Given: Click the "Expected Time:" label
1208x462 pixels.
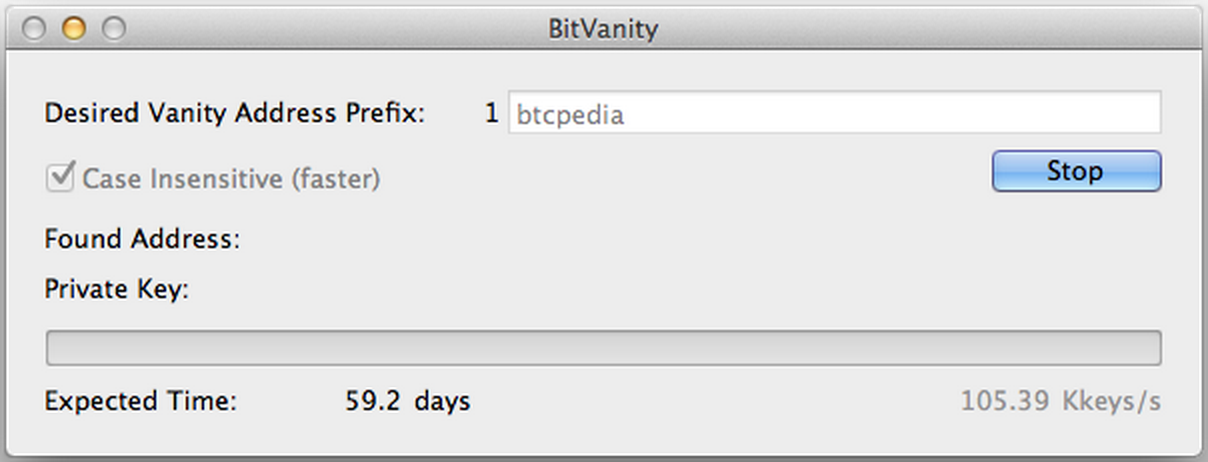Looking at the screenshot, I should [x=140, y=402].
